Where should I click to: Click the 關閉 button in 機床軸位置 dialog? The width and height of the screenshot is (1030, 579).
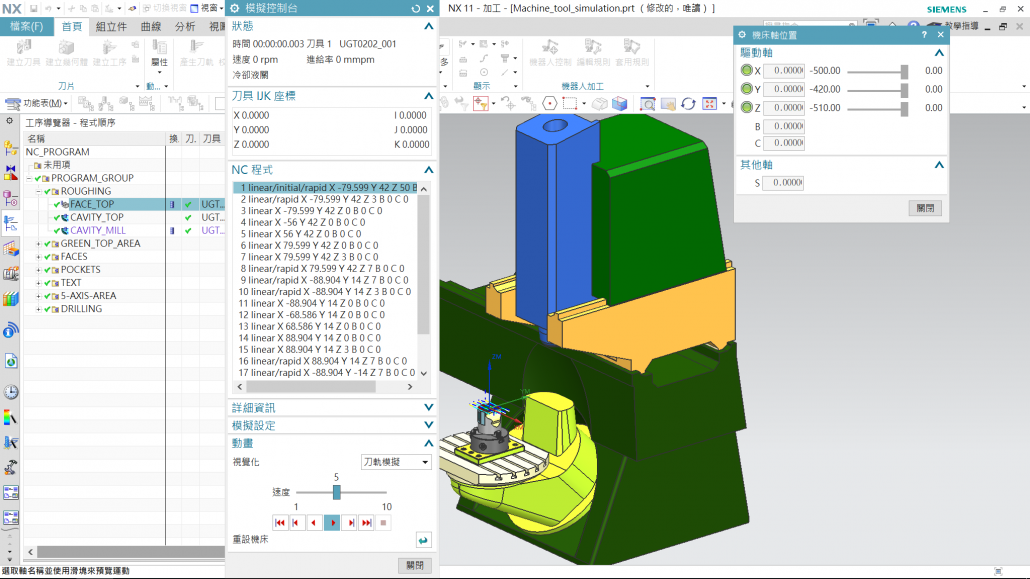coord(925,208)
